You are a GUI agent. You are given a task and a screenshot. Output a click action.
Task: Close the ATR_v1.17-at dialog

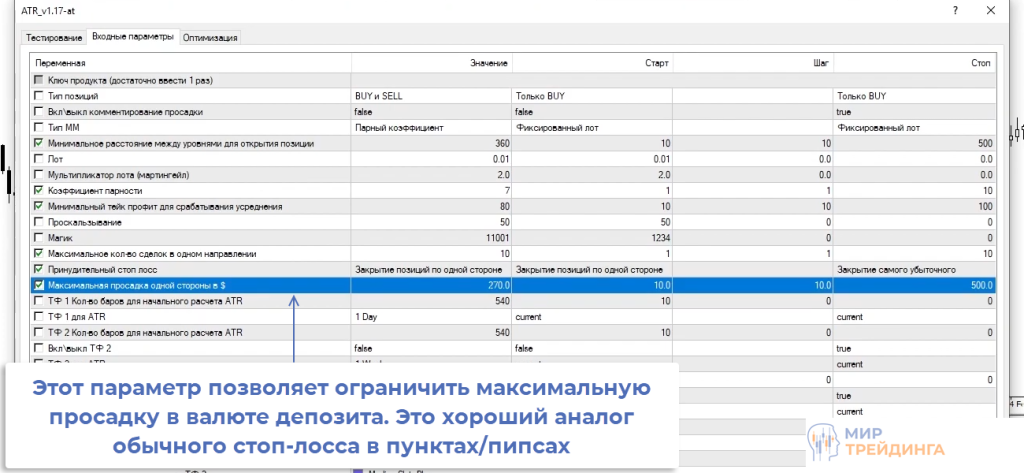[x=991, y=10]
